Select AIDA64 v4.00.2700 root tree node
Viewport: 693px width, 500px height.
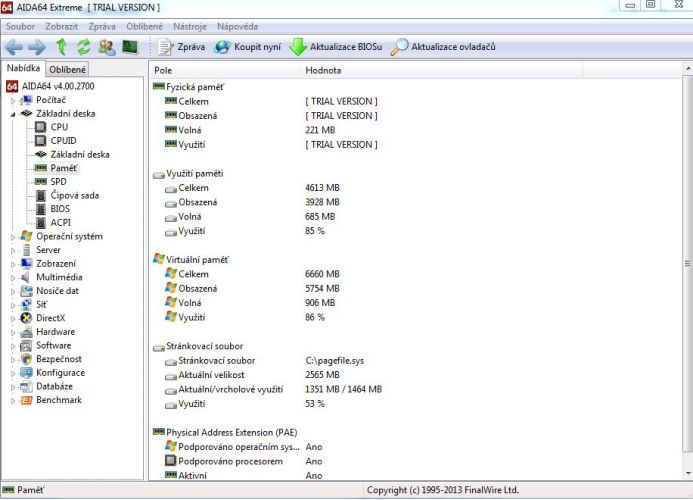50,86
